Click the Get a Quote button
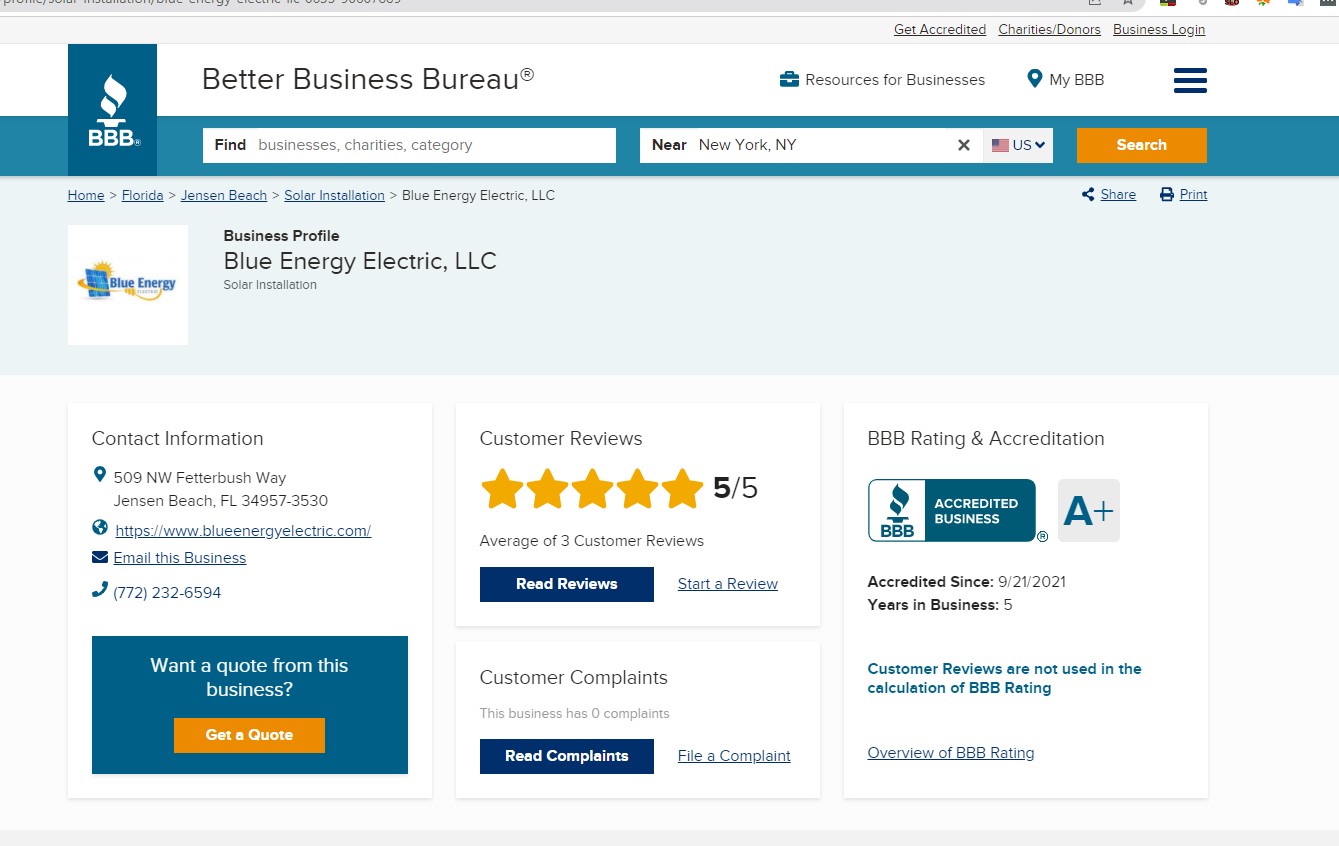This screenshot has width=1339, height=846. [249, 735]
